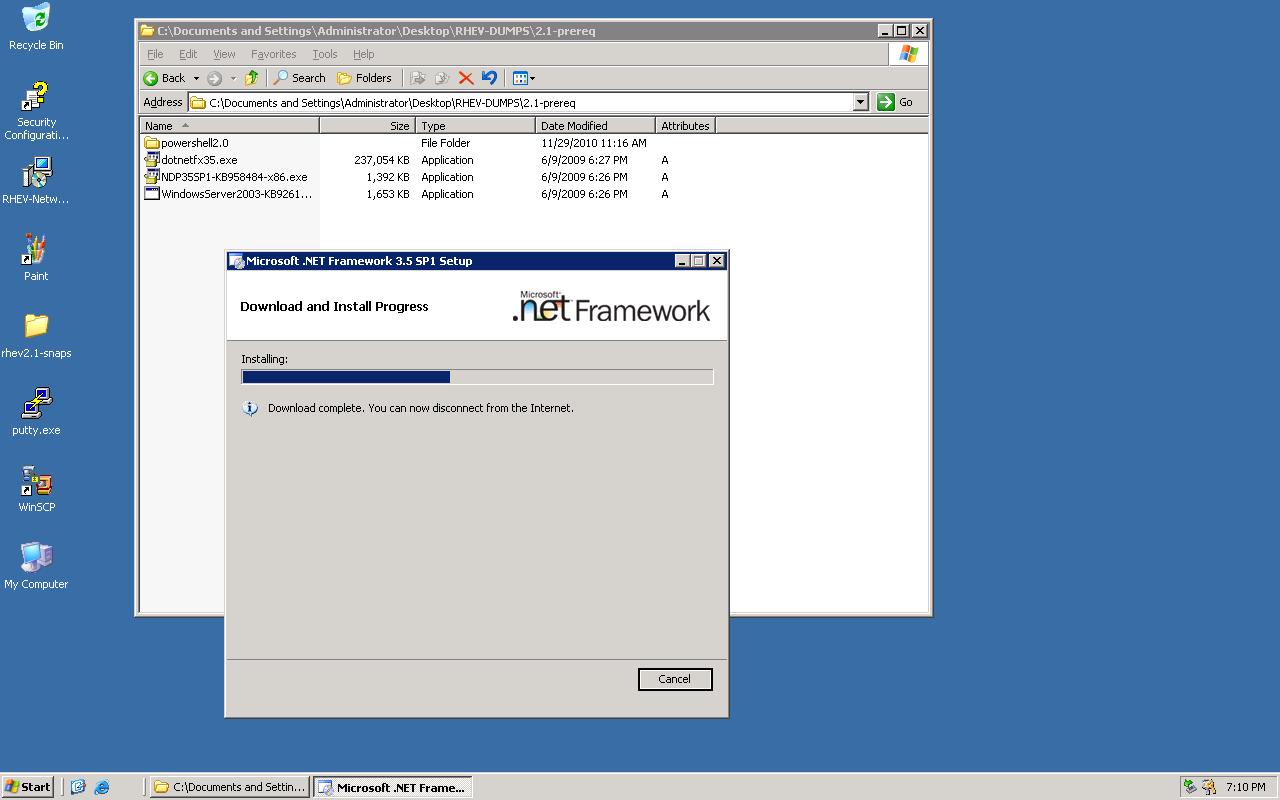Open the Forward history dropdown arrow
Screen dimensions: 1280x800
coord(233,78)
